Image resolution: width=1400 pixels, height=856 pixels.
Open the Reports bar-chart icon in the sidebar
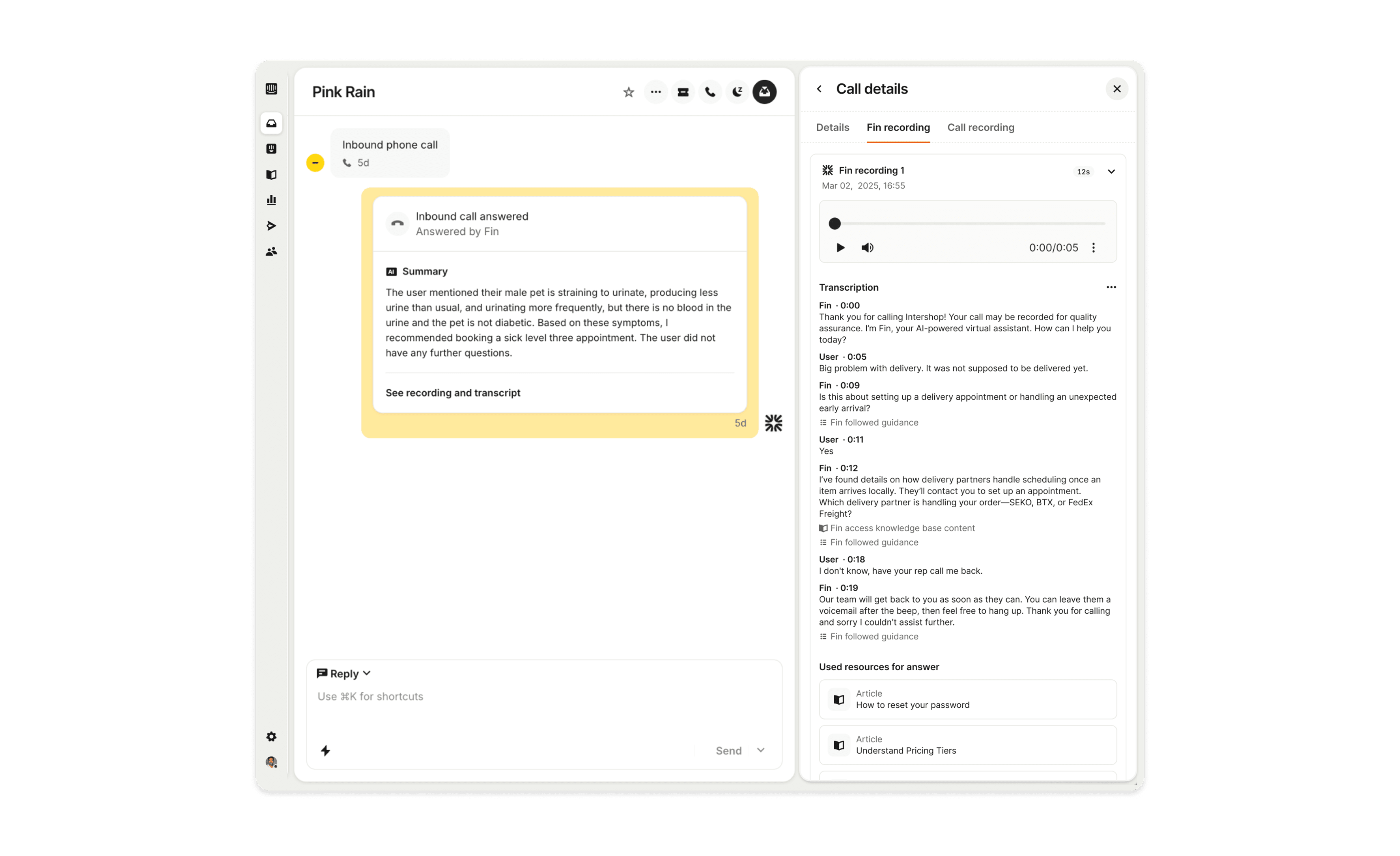pyautogui.click(x=272, y=200)
